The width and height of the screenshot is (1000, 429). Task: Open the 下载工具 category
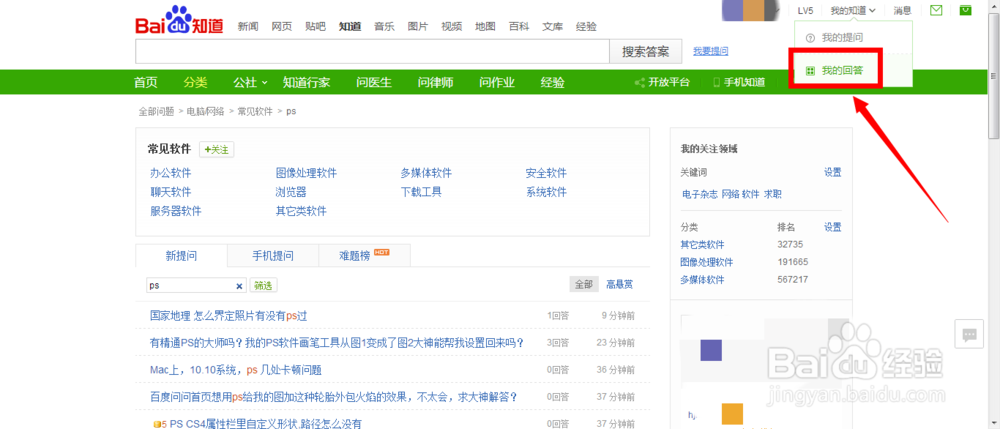click(421, 192)
